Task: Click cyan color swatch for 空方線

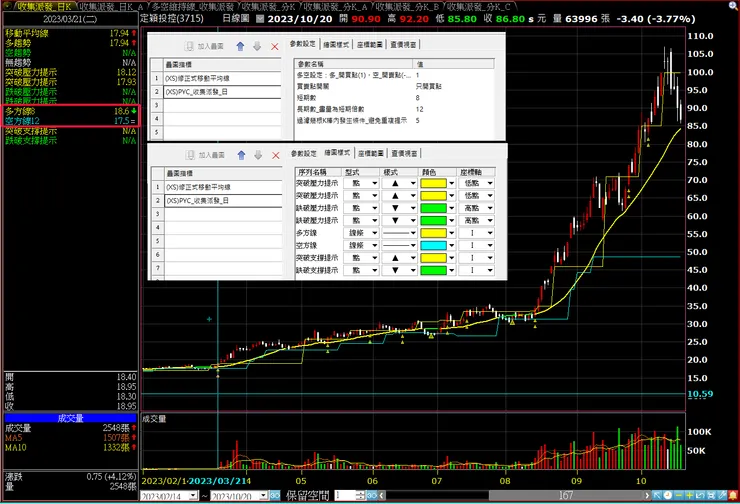Action: point(433,245)
